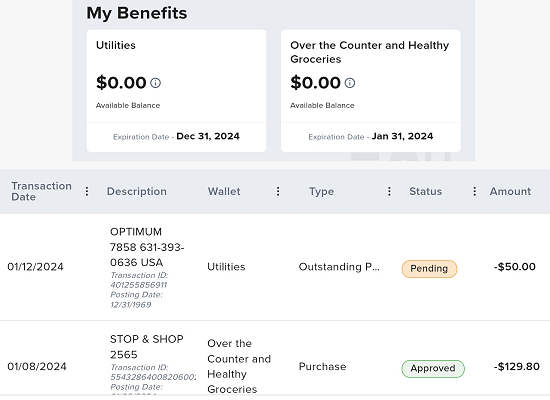
Task: Open the Wallet column options menu
Action: coord(278,191)
